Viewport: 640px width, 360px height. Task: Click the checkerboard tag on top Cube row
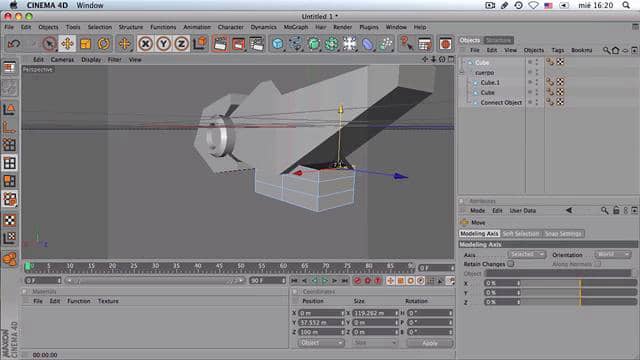(x=560, y=62)
